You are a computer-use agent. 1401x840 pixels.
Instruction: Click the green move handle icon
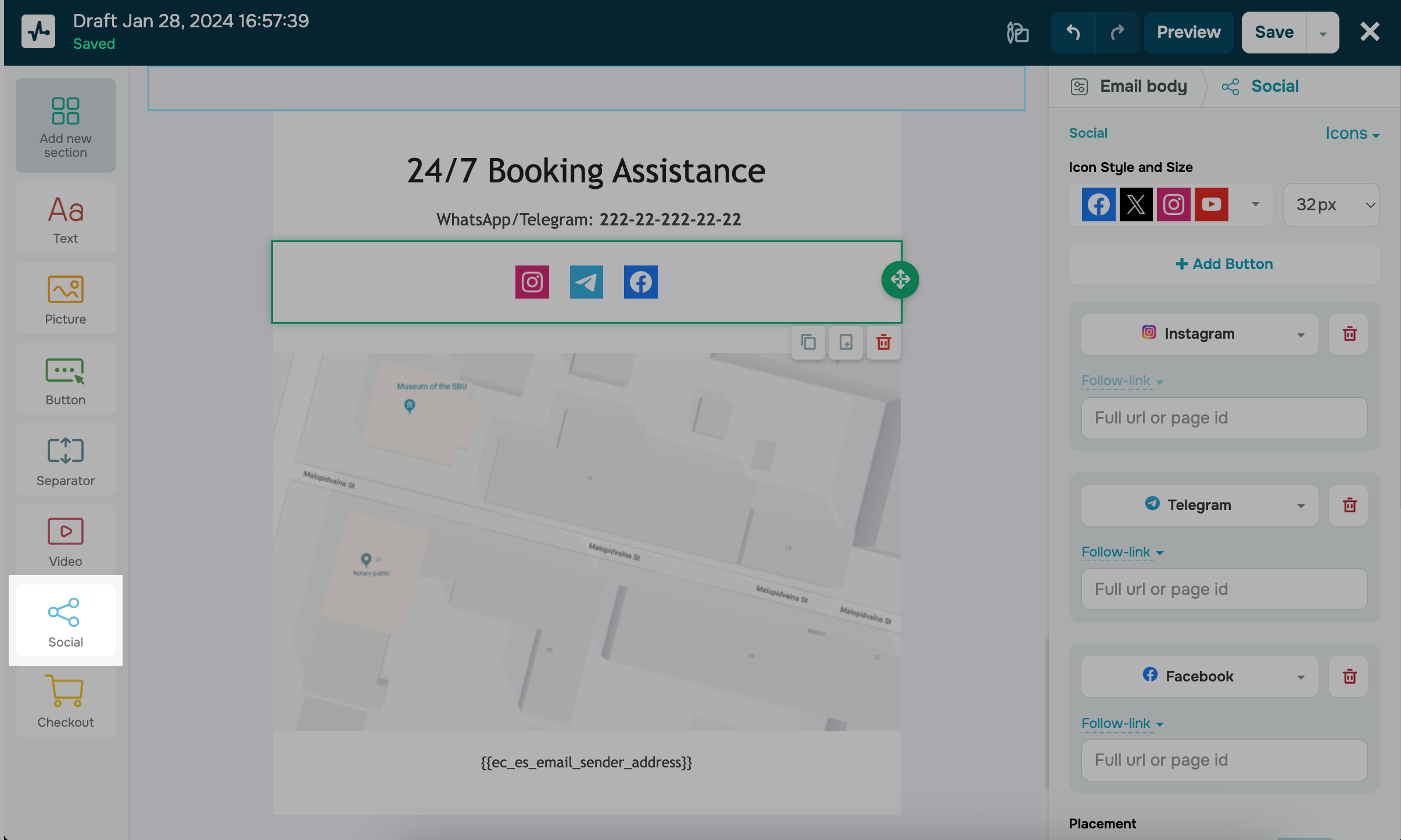pos(900,280)
